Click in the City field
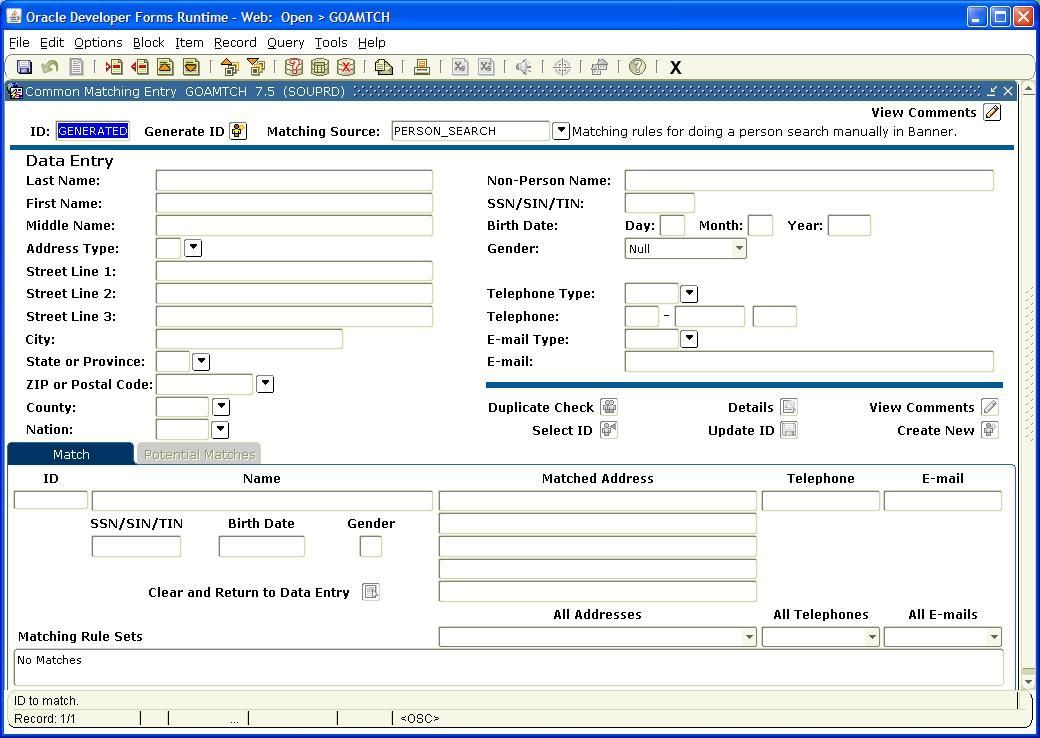Image resolution: width=1040 pixels, height=738 pixels. pos(249,339)
